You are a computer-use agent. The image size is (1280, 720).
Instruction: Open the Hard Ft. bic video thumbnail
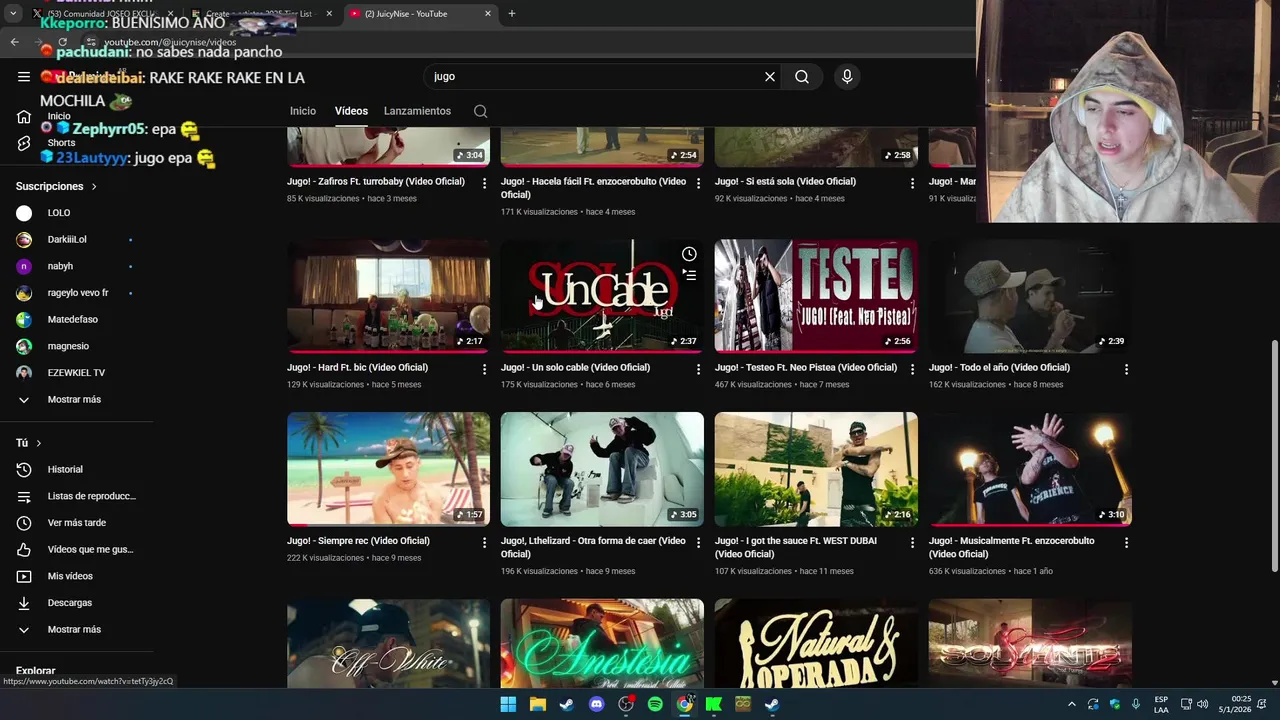coord(388,296)
